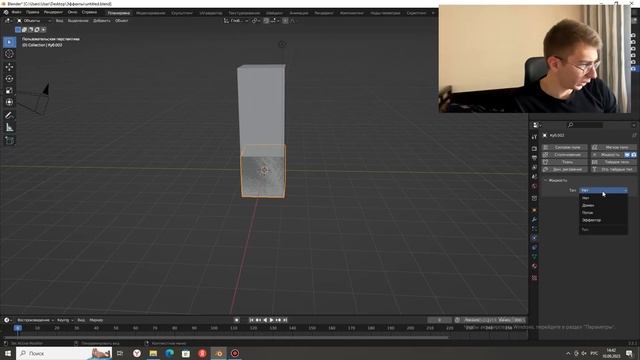Viewport: 640px width, 360px height.
Task: Open Windows Start menu
Action: point(8,353)
